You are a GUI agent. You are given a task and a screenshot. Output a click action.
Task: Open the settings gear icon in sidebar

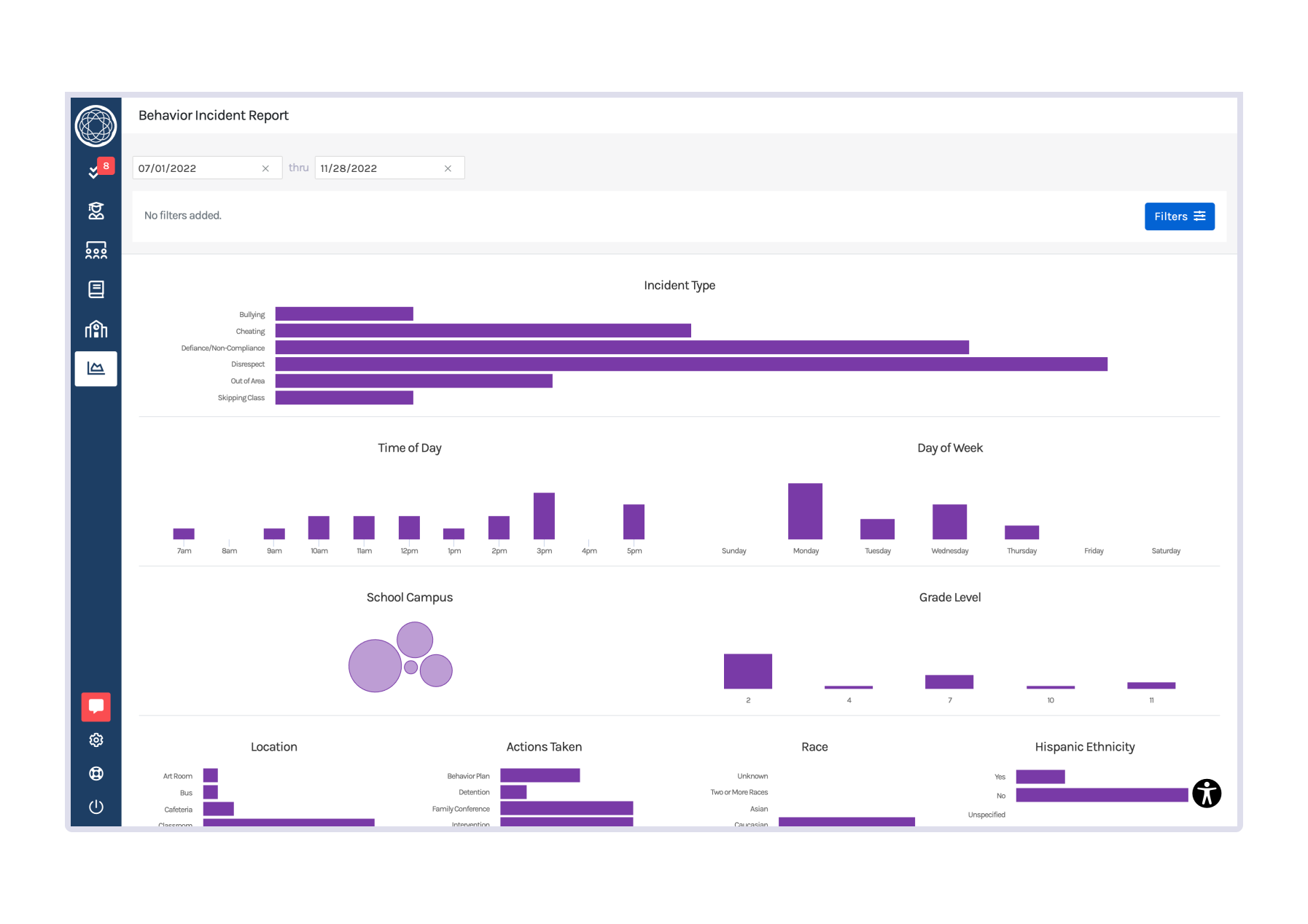pos(96,740)
